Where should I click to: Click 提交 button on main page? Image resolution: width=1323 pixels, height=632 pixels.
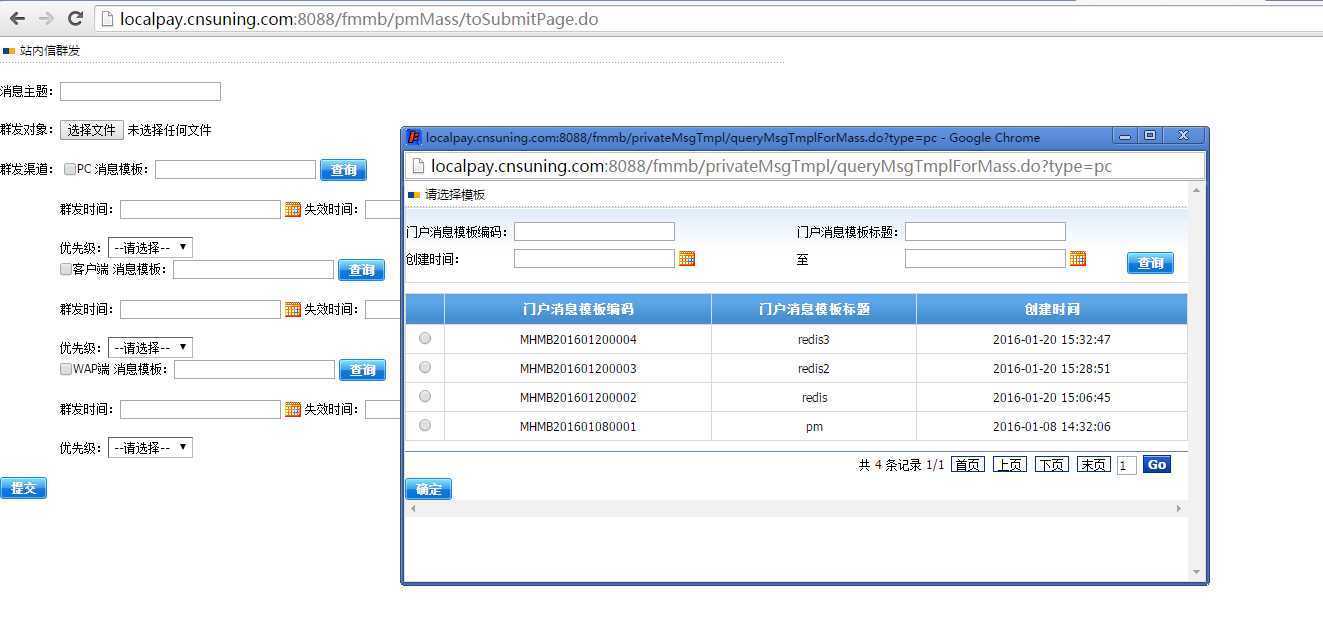tap(23, 488)
